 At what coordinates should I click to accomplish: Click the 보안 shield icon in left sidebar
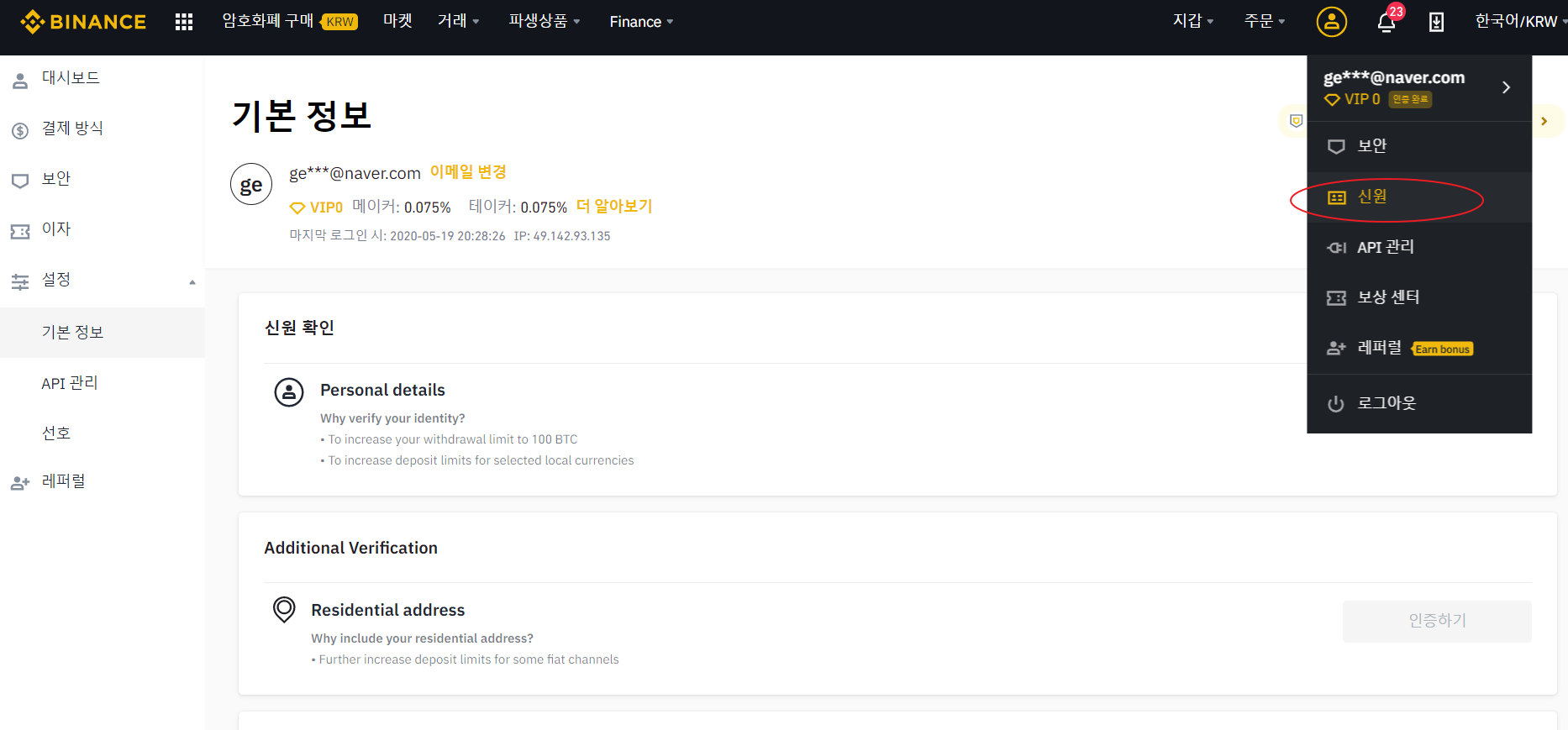(20, 181)
